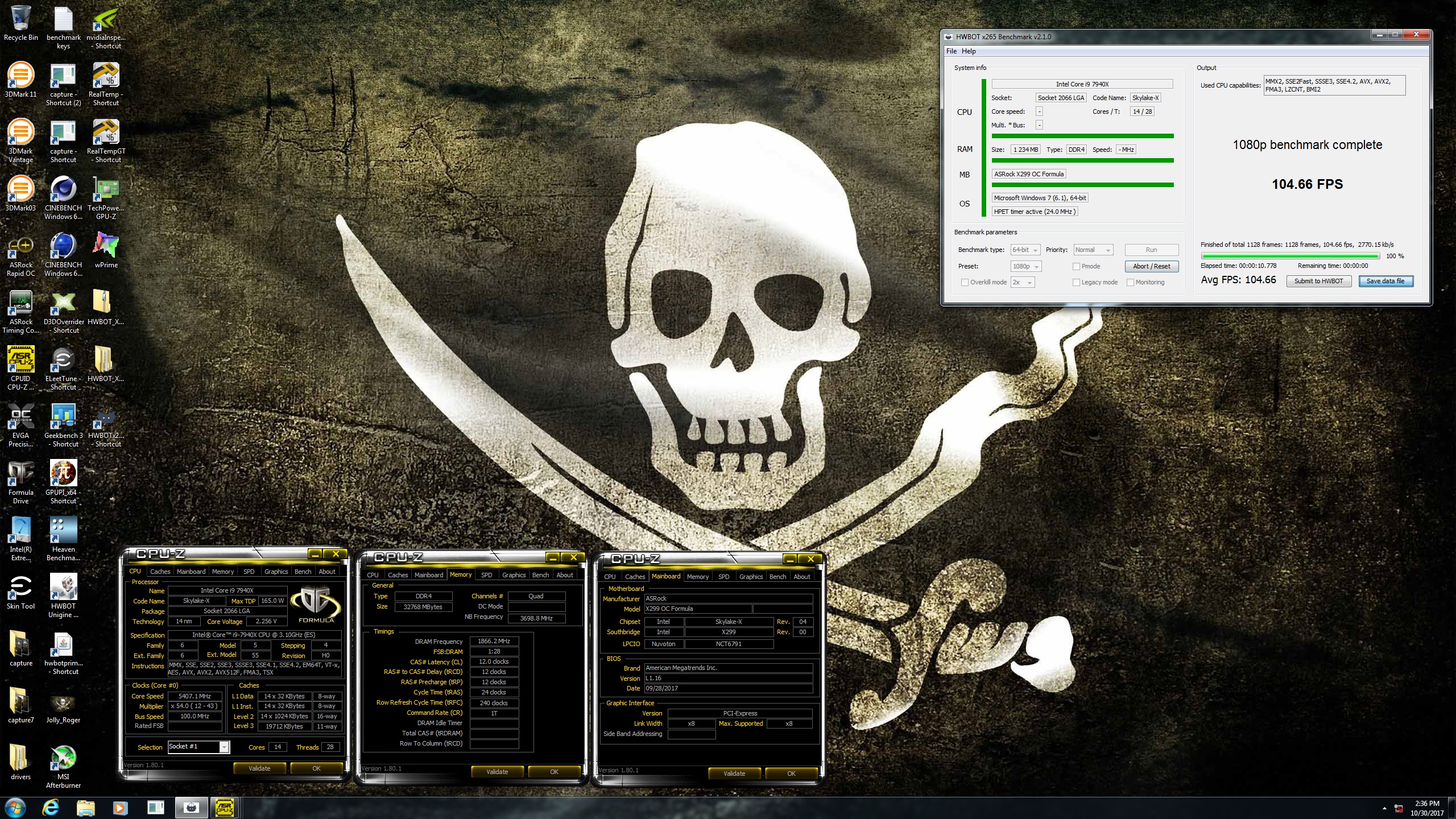Screen dimensions: 1456x819
Task: Open Geekbench 3 shortcut icon
Action: coord(63,425)
